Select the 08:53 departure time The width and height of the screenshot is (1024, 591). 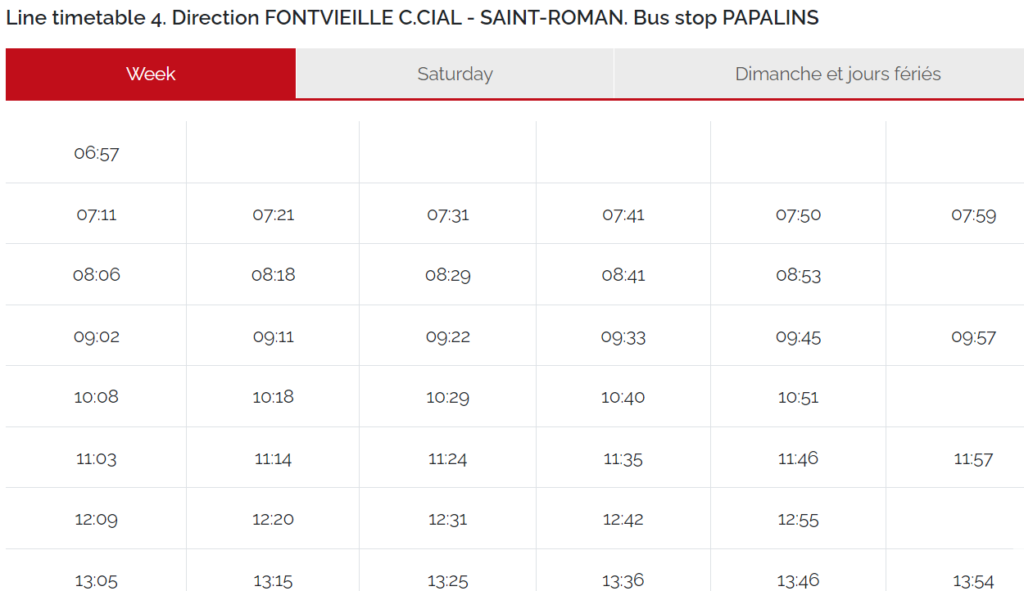[799, 274]
